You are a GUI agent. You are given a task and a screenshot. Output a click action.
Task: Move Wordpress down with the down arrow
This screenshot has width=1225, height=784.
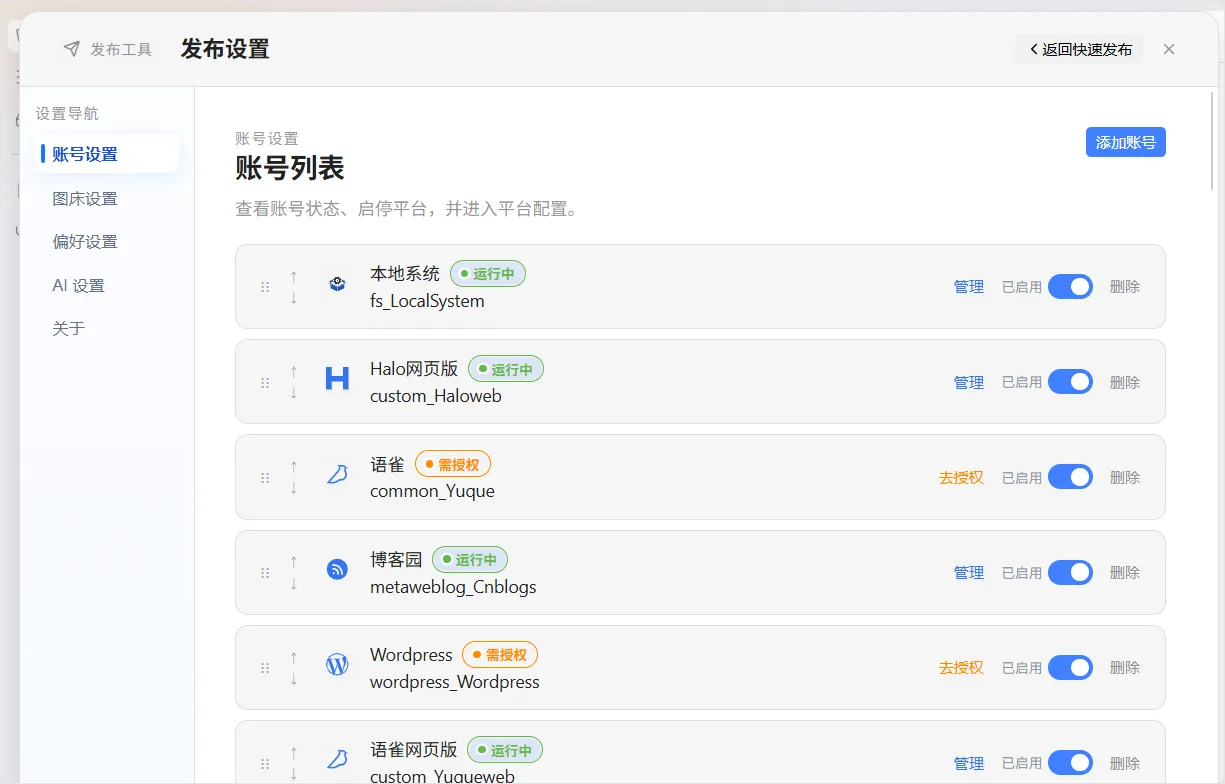pos(293,679)
